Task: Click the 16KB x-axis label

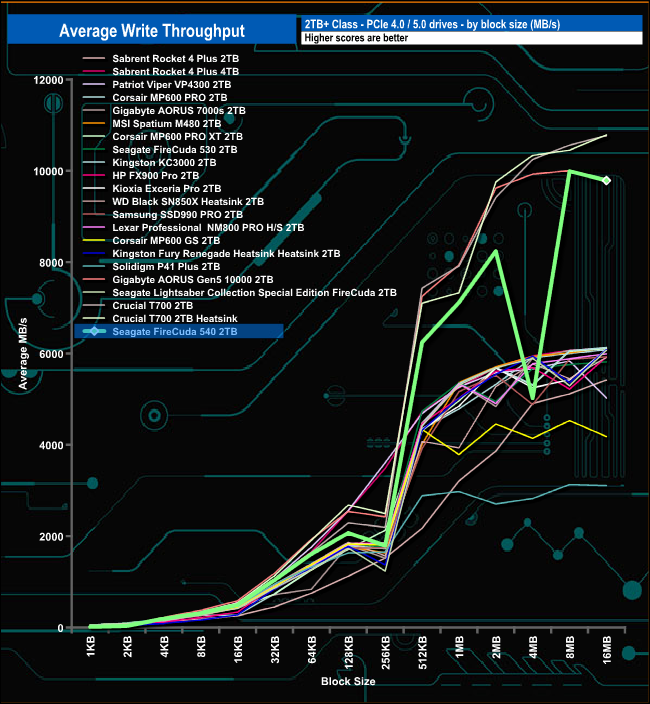Action: pyautogui.click(x=238, y=649)
